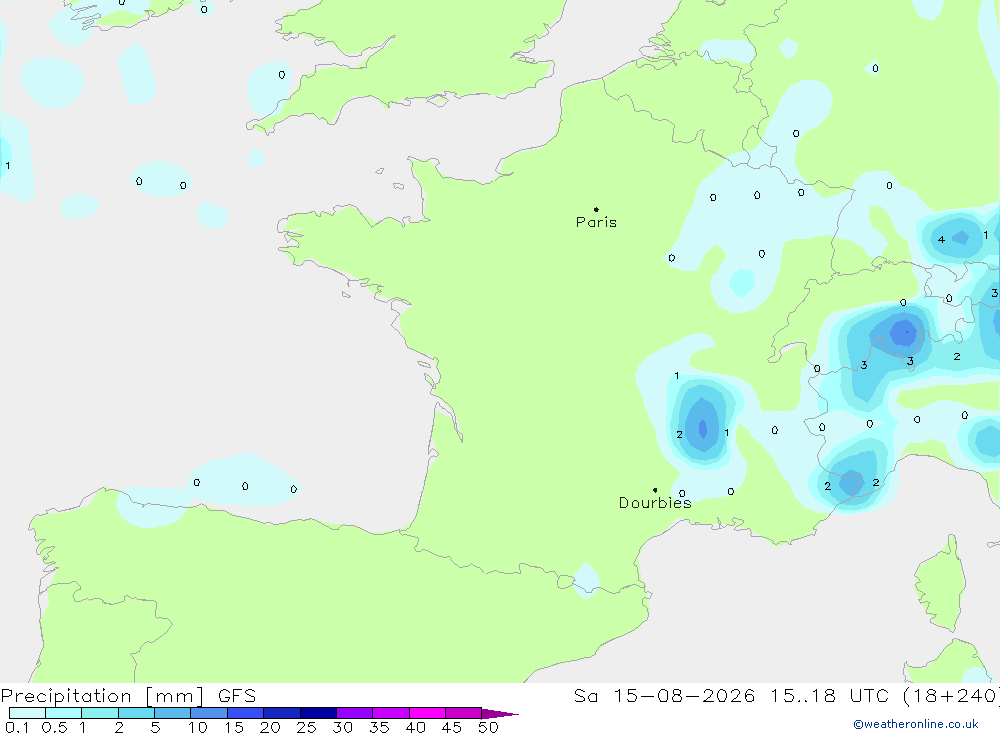Click the GFS model name label

(x=237, y=696)
